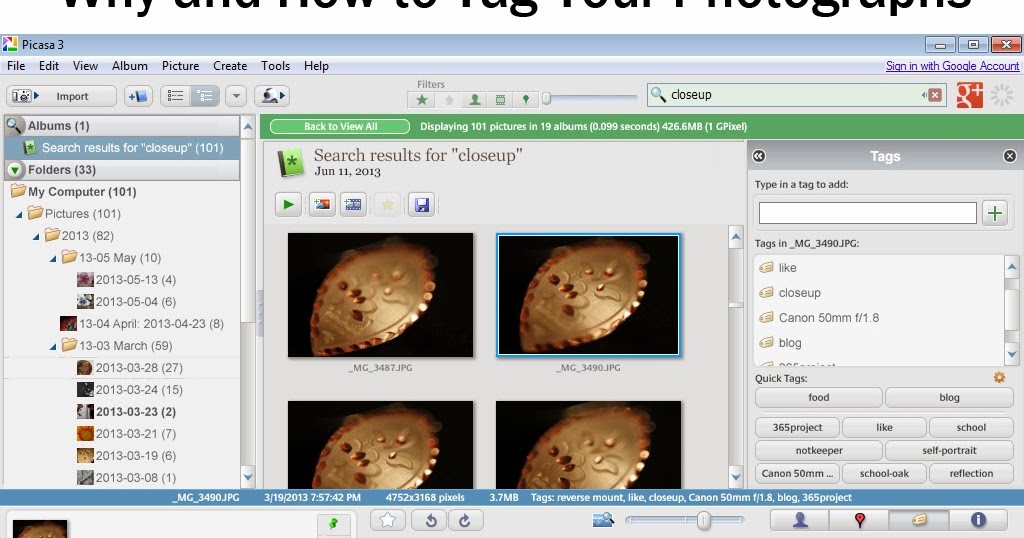Viewport: 1024px width, 538px height.
Task: Show the Places panel red pin icon
Action: click(x=859, y=520)
